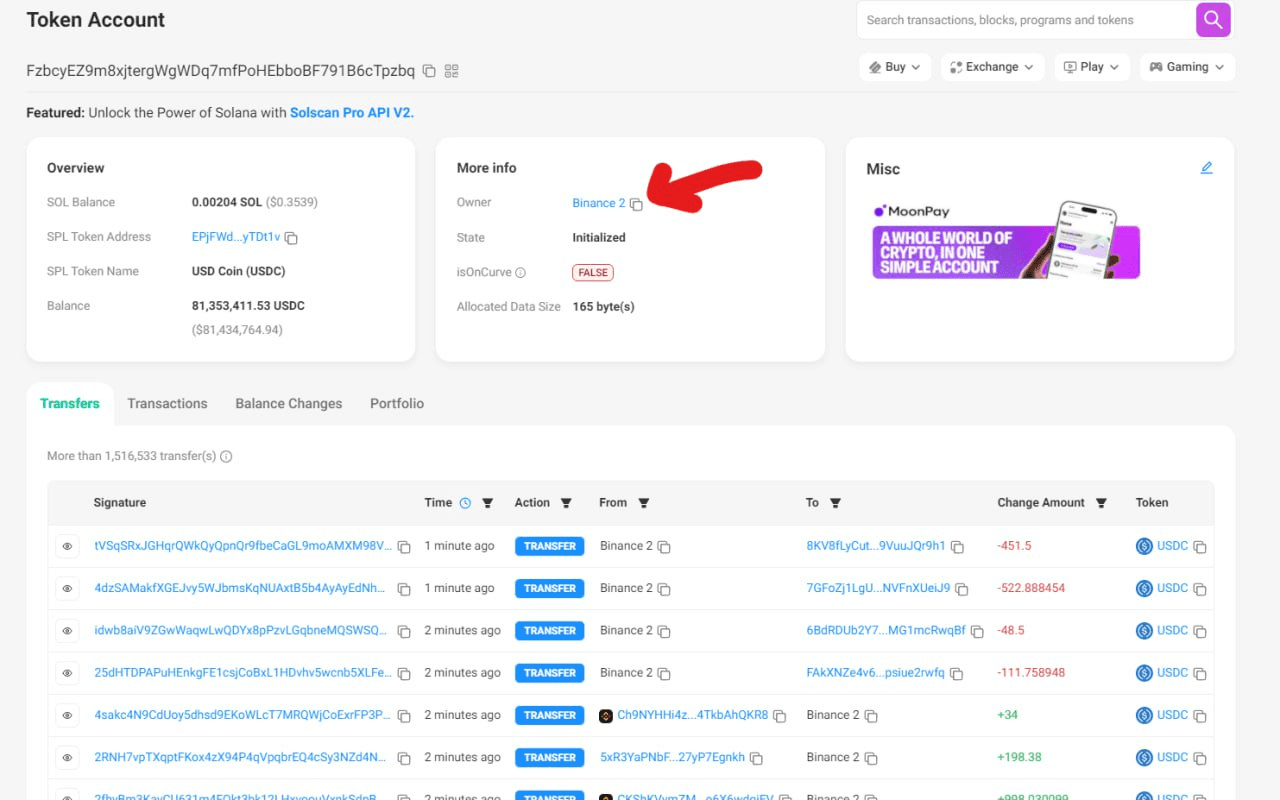
Task: Select the Transfers tab
Action: click(70, 404)
